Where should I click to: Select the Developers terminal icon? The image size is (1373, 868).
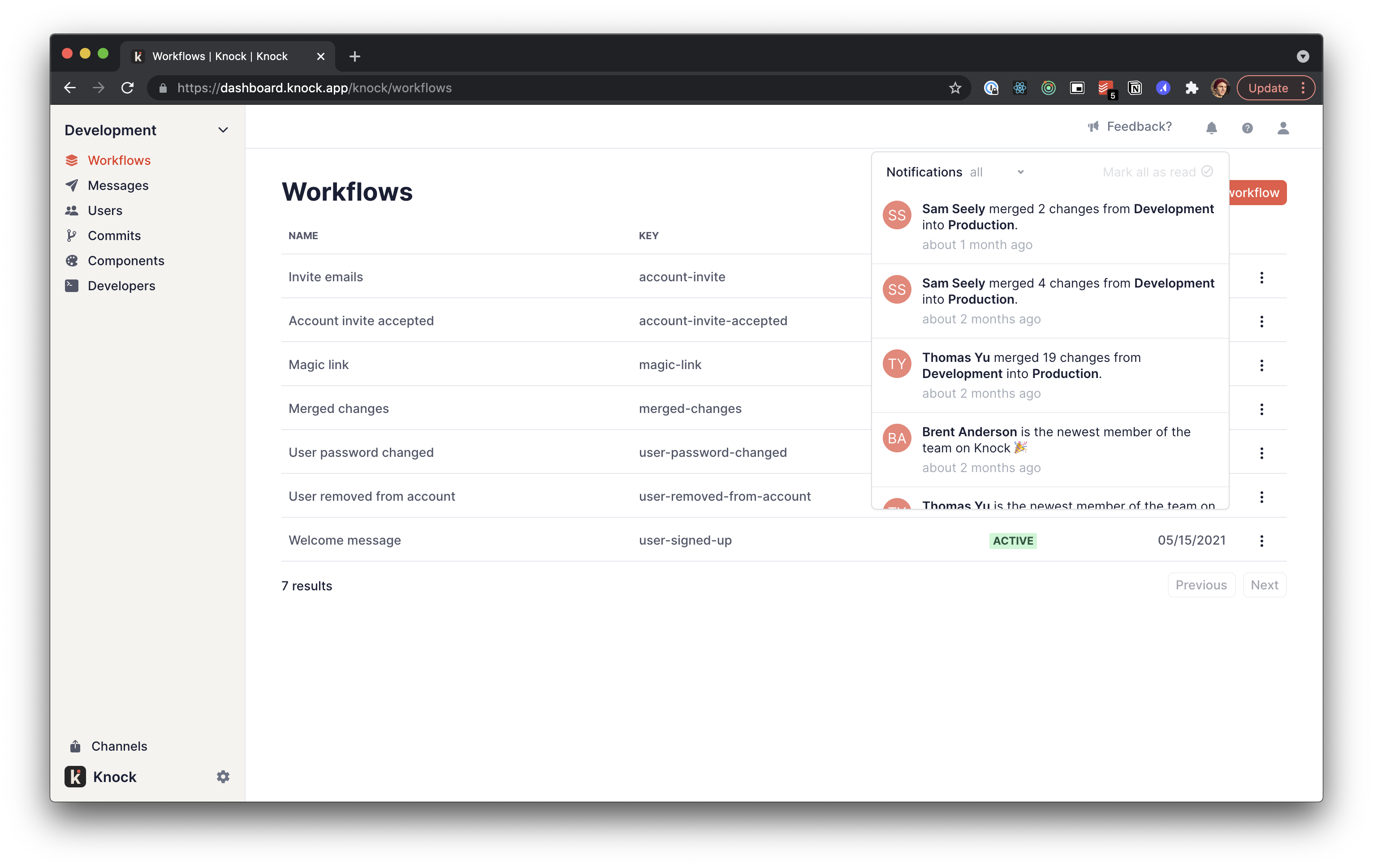tap(72, 286)
